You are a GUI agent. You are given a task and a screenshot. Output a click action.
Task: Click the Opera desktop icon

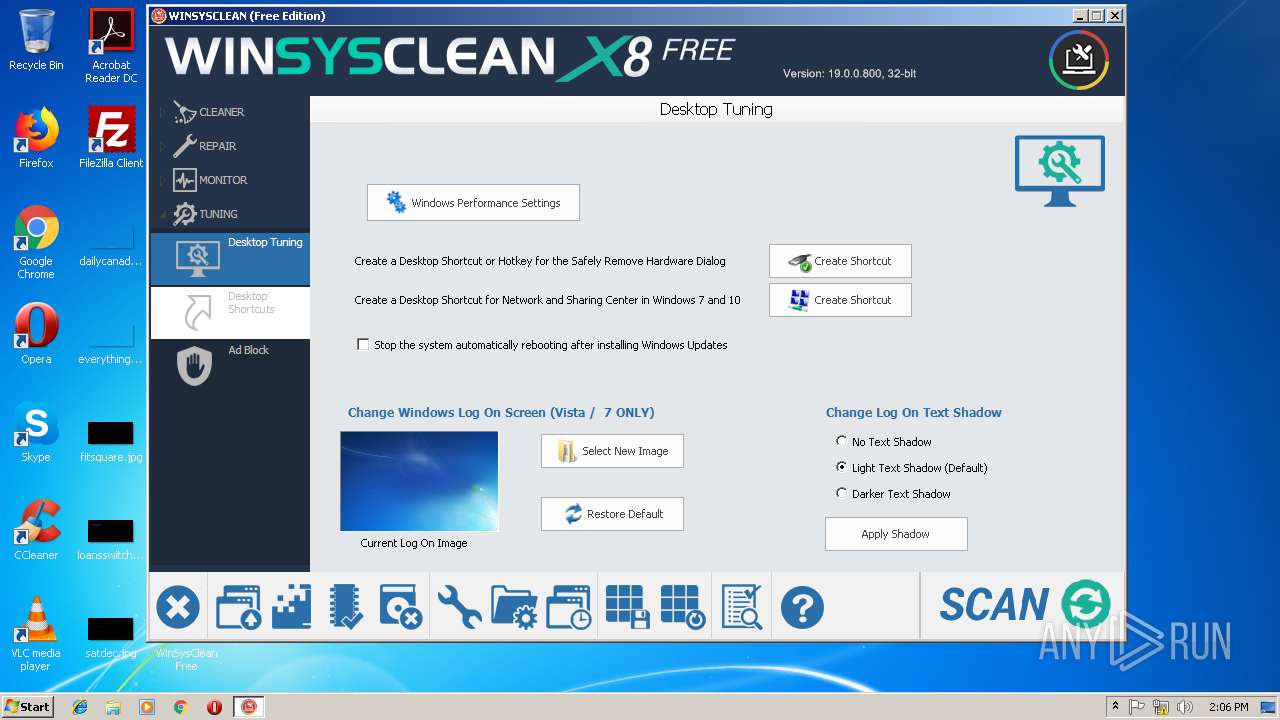(x=36, y=334)
